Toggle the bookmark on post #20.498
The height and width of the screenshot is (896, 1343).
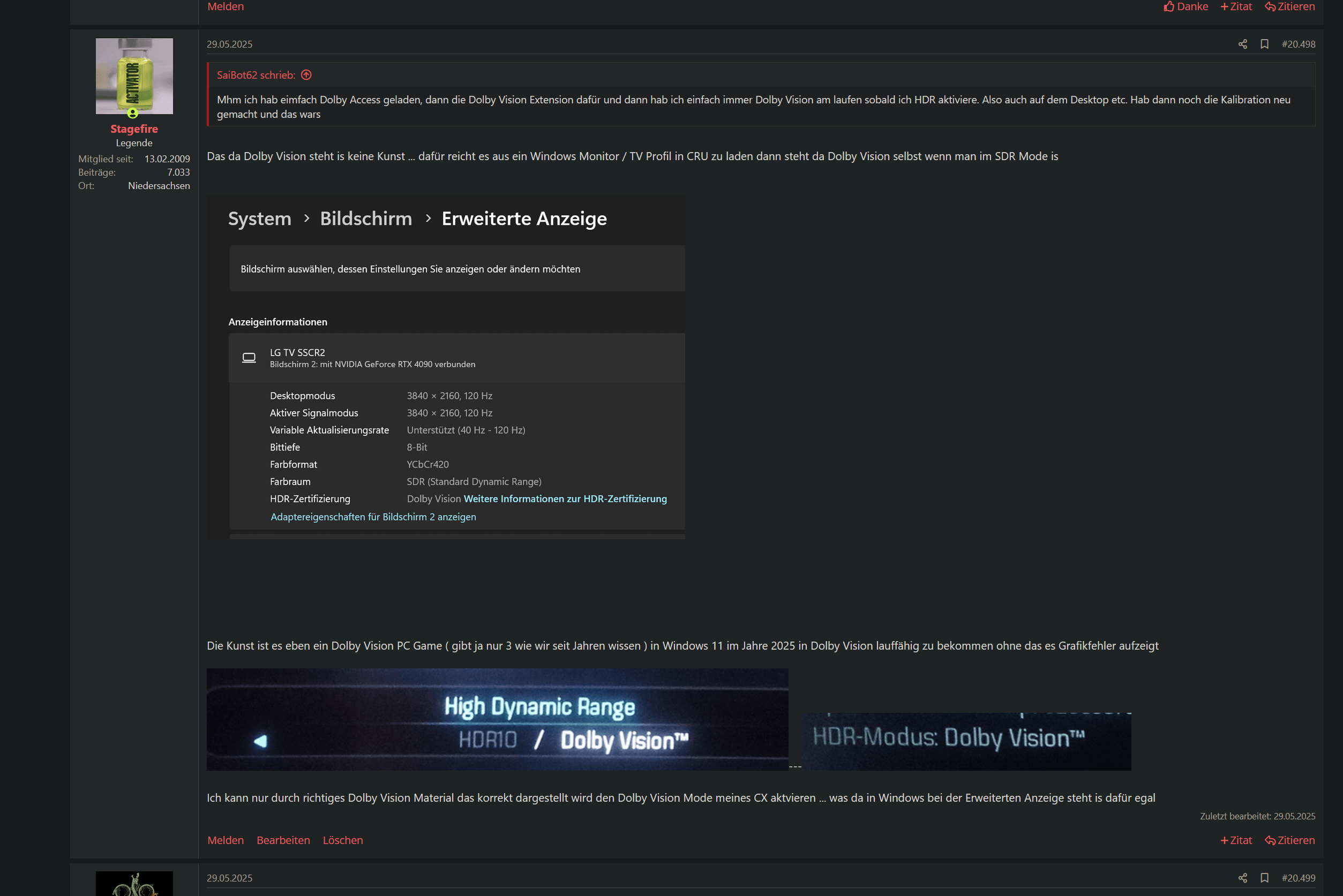pos(1265,44)
